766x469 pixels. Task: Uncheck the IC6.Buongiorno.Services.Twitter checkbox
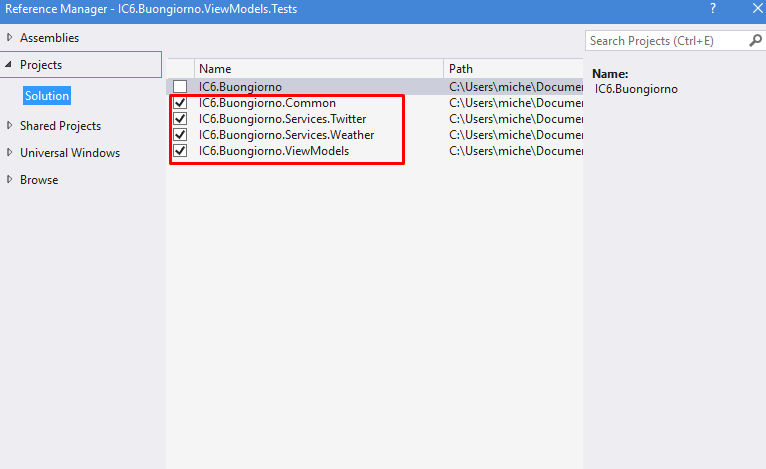[180, 119]
